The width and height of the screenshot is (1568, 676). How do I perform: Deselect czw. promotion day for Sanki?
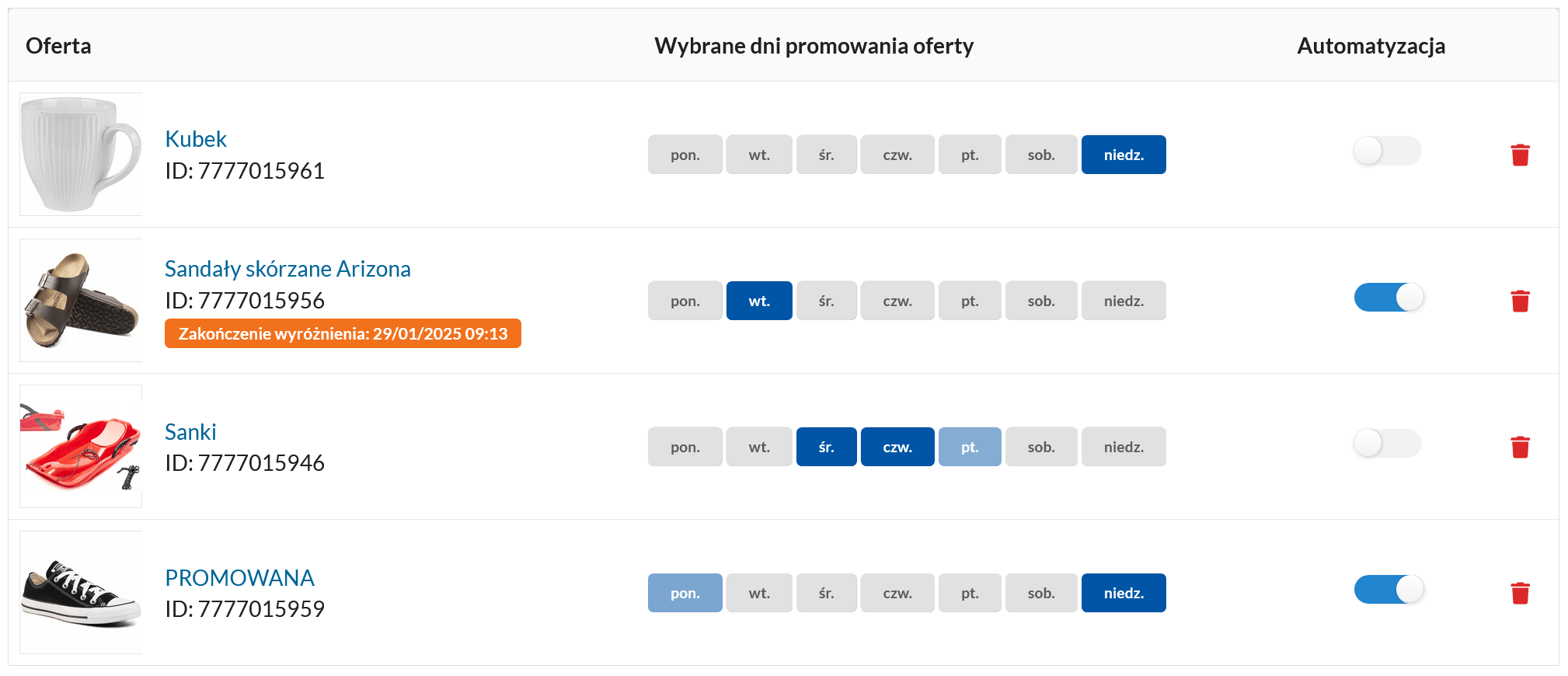coord(897,446)
